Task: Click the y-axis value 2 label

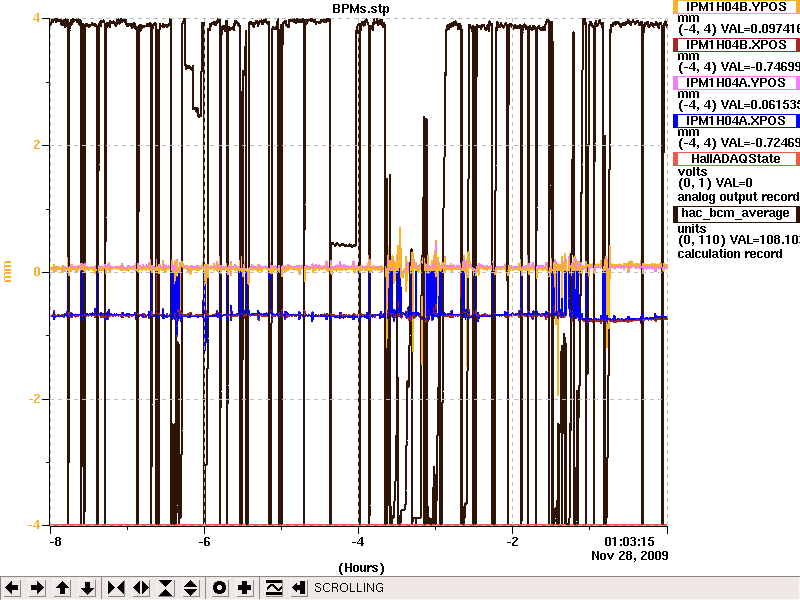Action: (x=37, y=145)
